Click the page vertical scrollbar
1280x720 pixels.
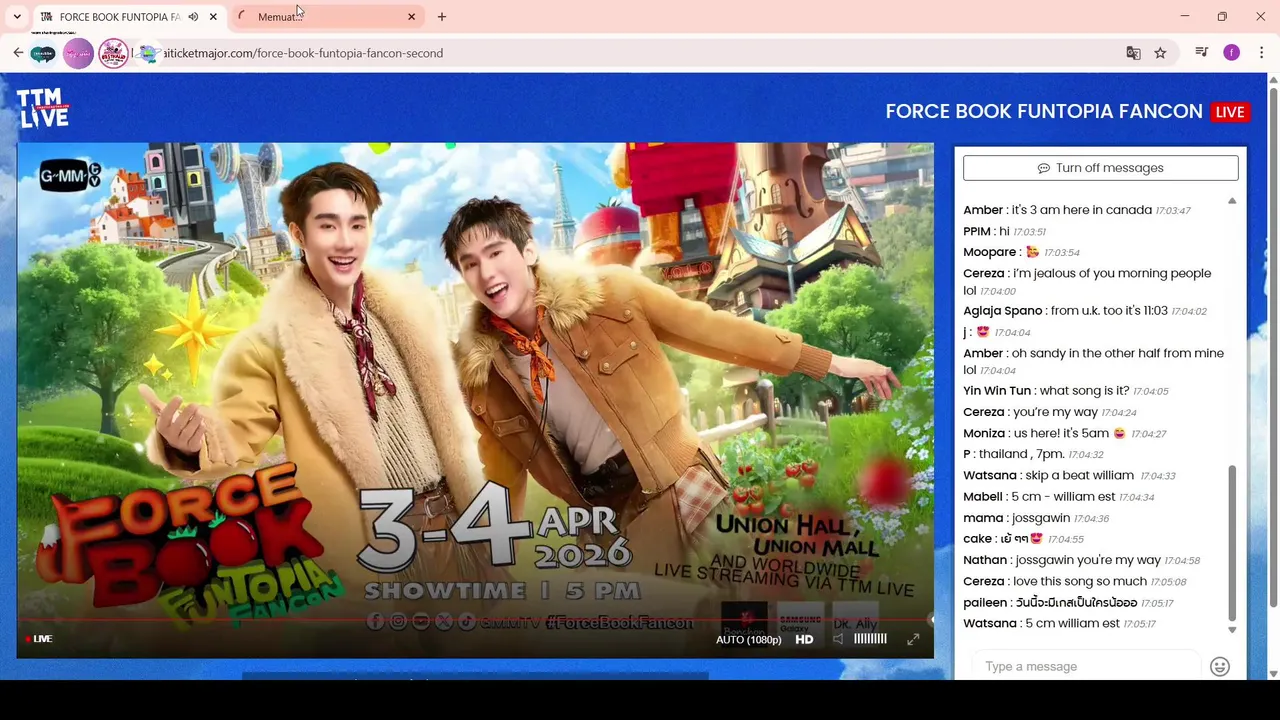pyautogui.click(x=1273, y=347)
